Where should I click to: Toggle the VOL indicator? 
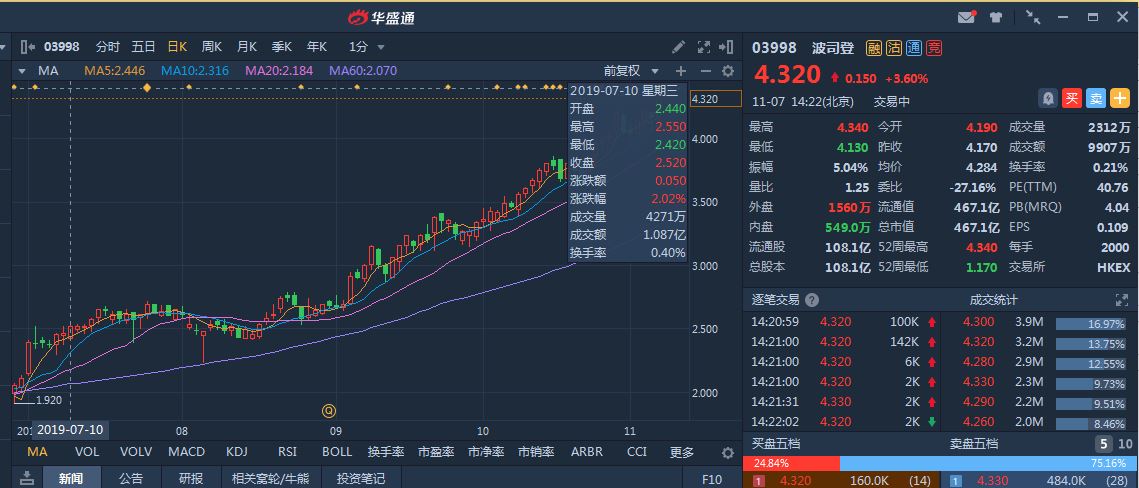coord(87,452)
